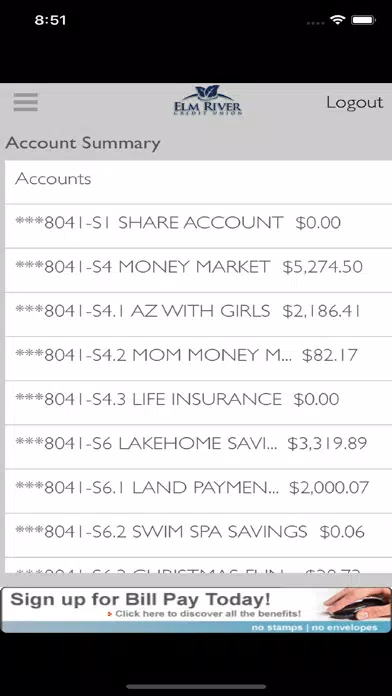Tap the Account Summary heading
Viewport: 392px width, 696px height.
click(83, 143)
